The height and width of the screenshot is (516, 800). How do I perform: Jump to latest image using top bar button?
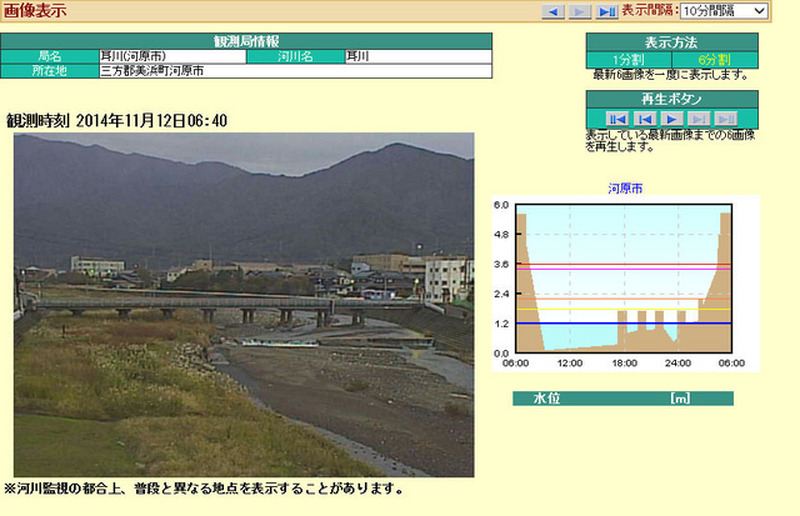[x=607, y=11]
